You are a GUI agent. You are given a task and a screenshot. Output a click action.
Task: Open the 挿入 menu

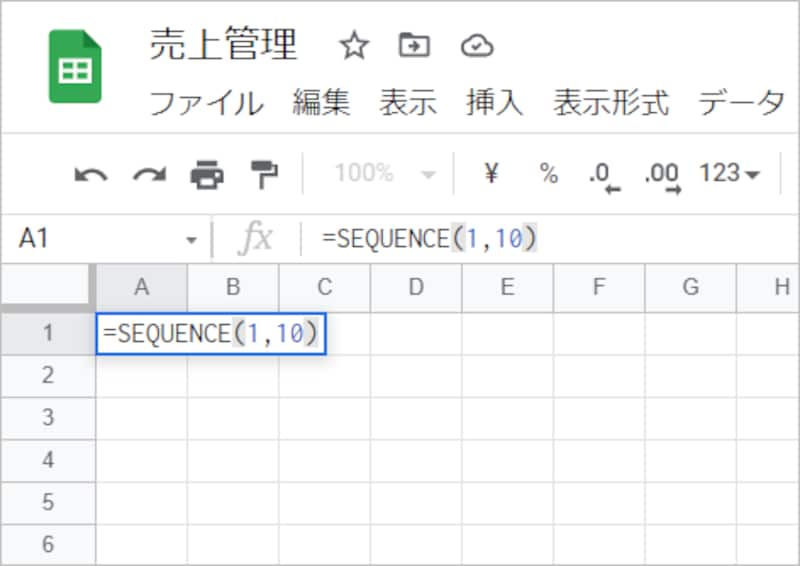pyautogui.click(x=494, y=102)
